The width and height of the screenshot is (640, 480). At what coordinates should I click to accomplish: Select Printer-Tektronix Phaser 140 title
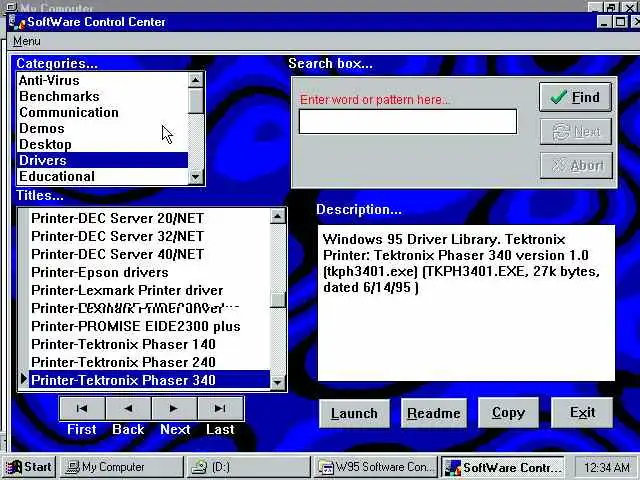(149, 344)
